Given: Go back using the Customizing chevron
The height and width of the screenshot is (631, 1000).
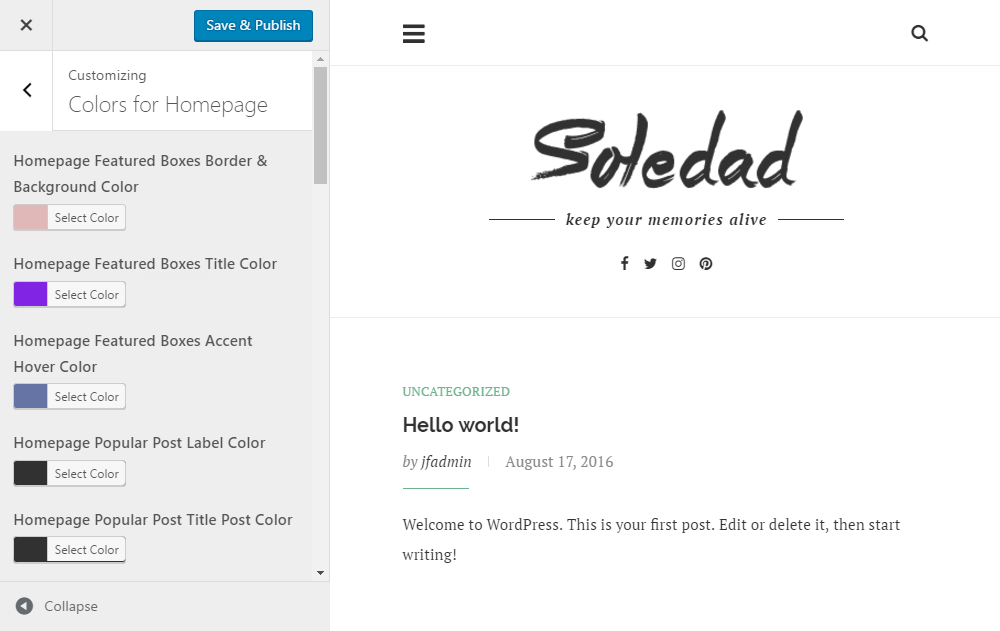Looking at the screenshot, I should [25, 90].
